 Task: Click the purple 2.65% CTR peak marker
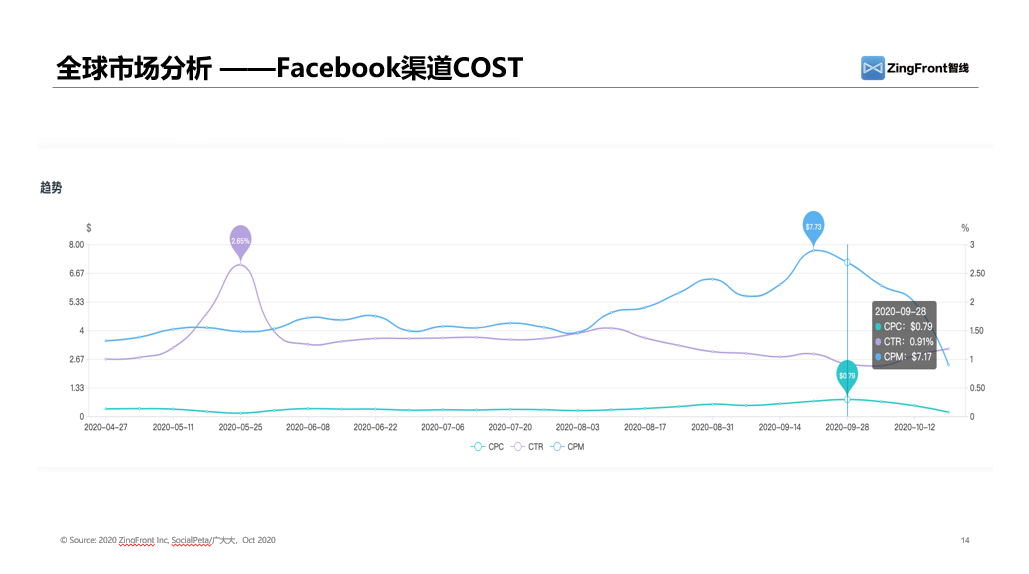click(x=240, y=240)
